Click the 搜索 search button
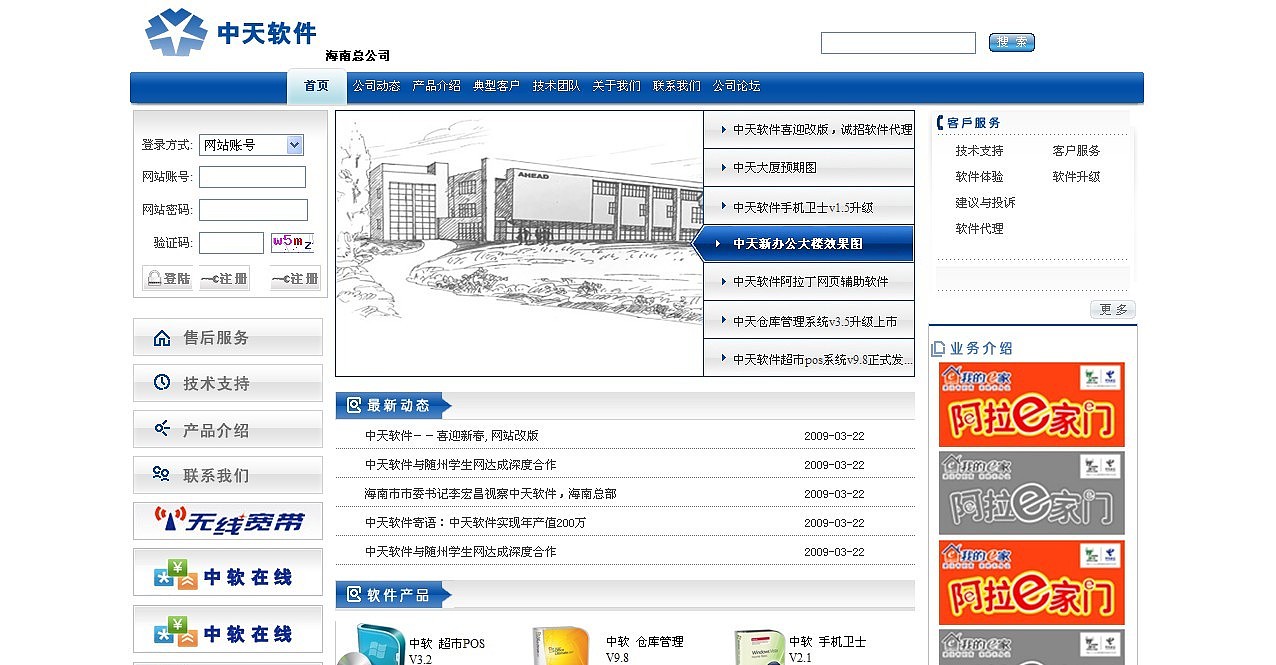1276x665 pixels. [1011, 42]
